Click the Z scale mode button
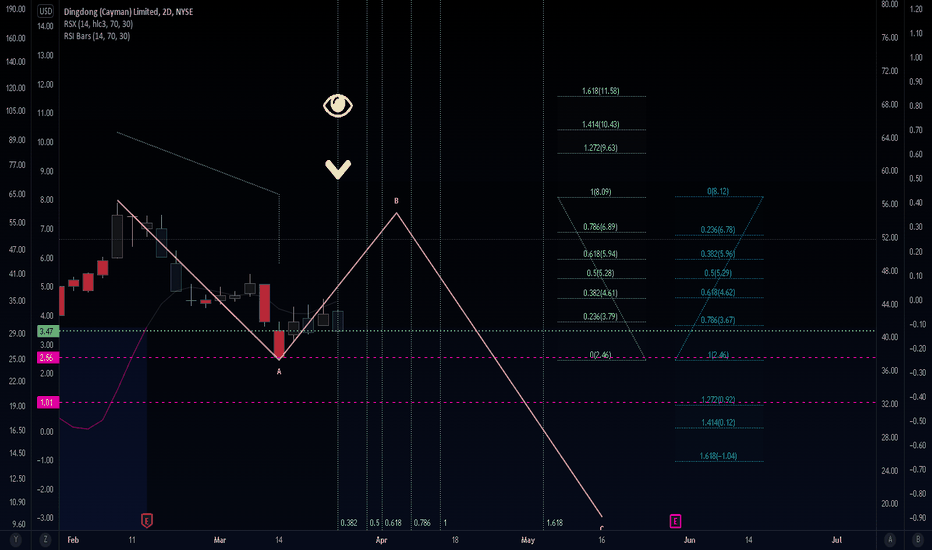 (45, 540)
